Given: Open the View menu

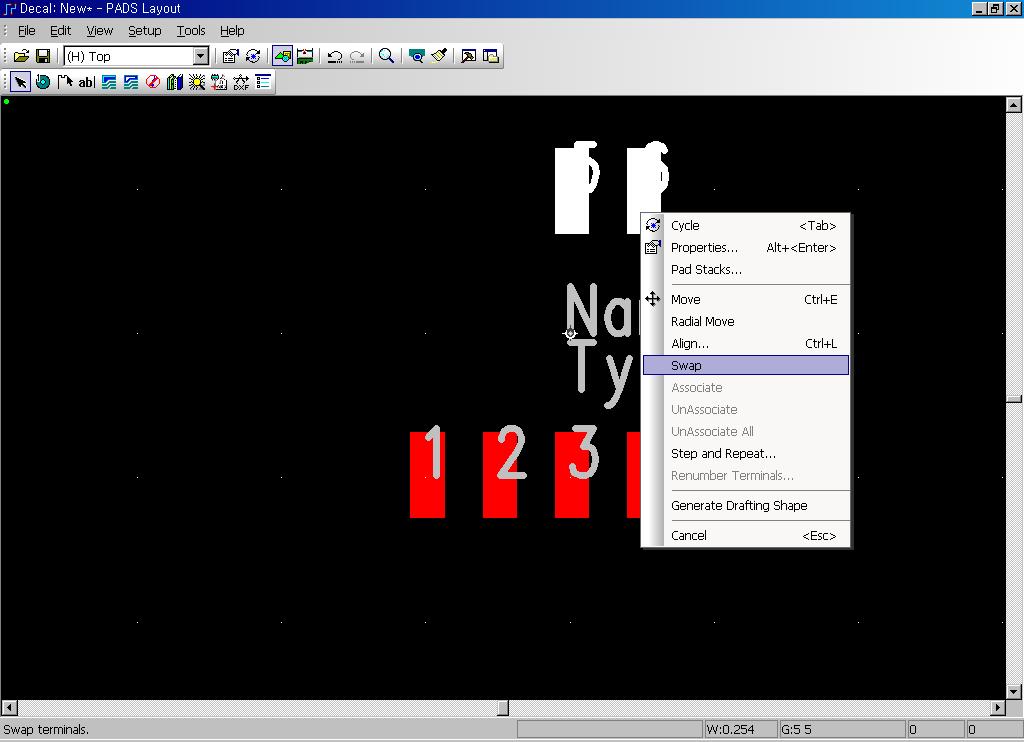Looking at the screenshot, I should (x=100, y=31).
